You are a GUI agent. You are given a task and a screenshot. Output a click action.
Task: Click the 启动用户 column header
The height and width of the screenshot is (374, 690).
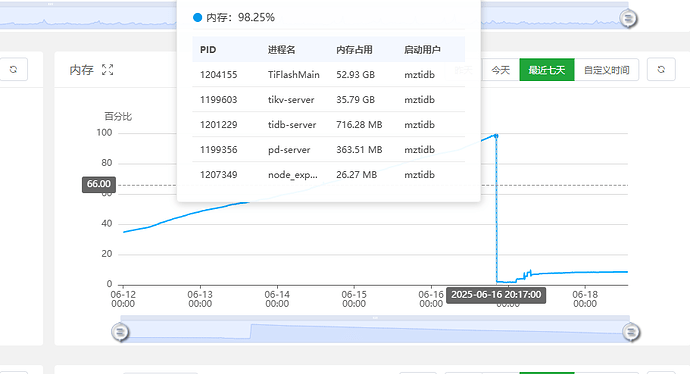tap(422, 50)
